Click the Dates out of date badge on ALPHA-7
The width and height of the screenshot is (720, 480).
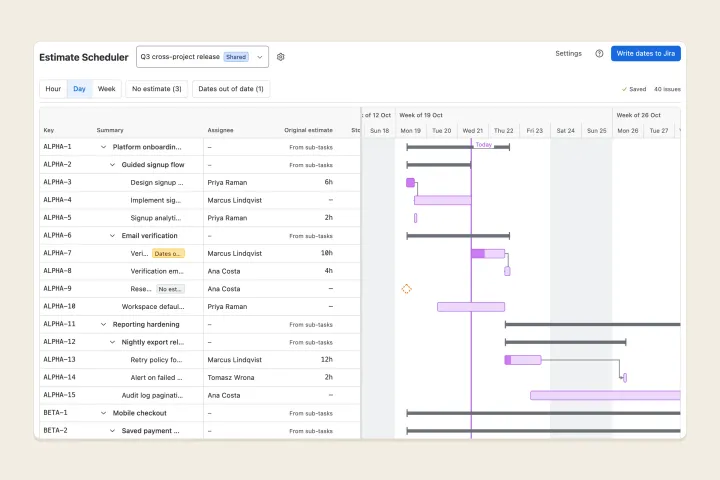point(169,254)
